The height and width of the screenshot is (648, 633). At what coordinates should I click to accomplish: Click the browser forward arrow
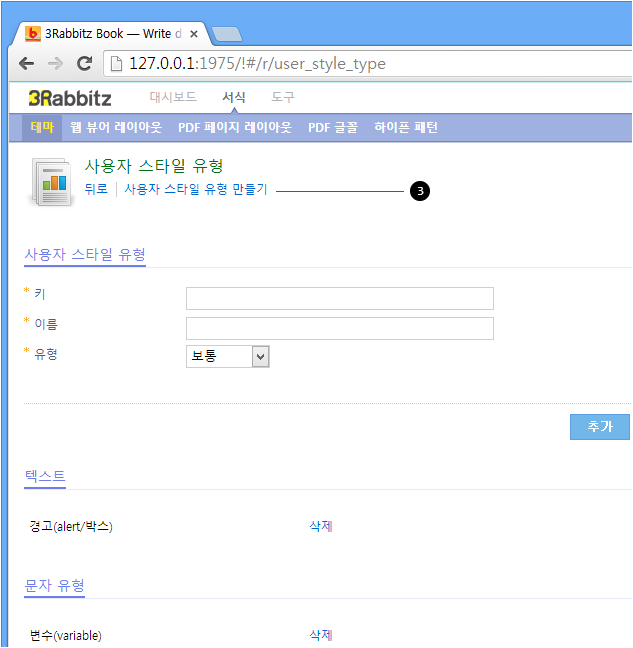pos(55,63)
